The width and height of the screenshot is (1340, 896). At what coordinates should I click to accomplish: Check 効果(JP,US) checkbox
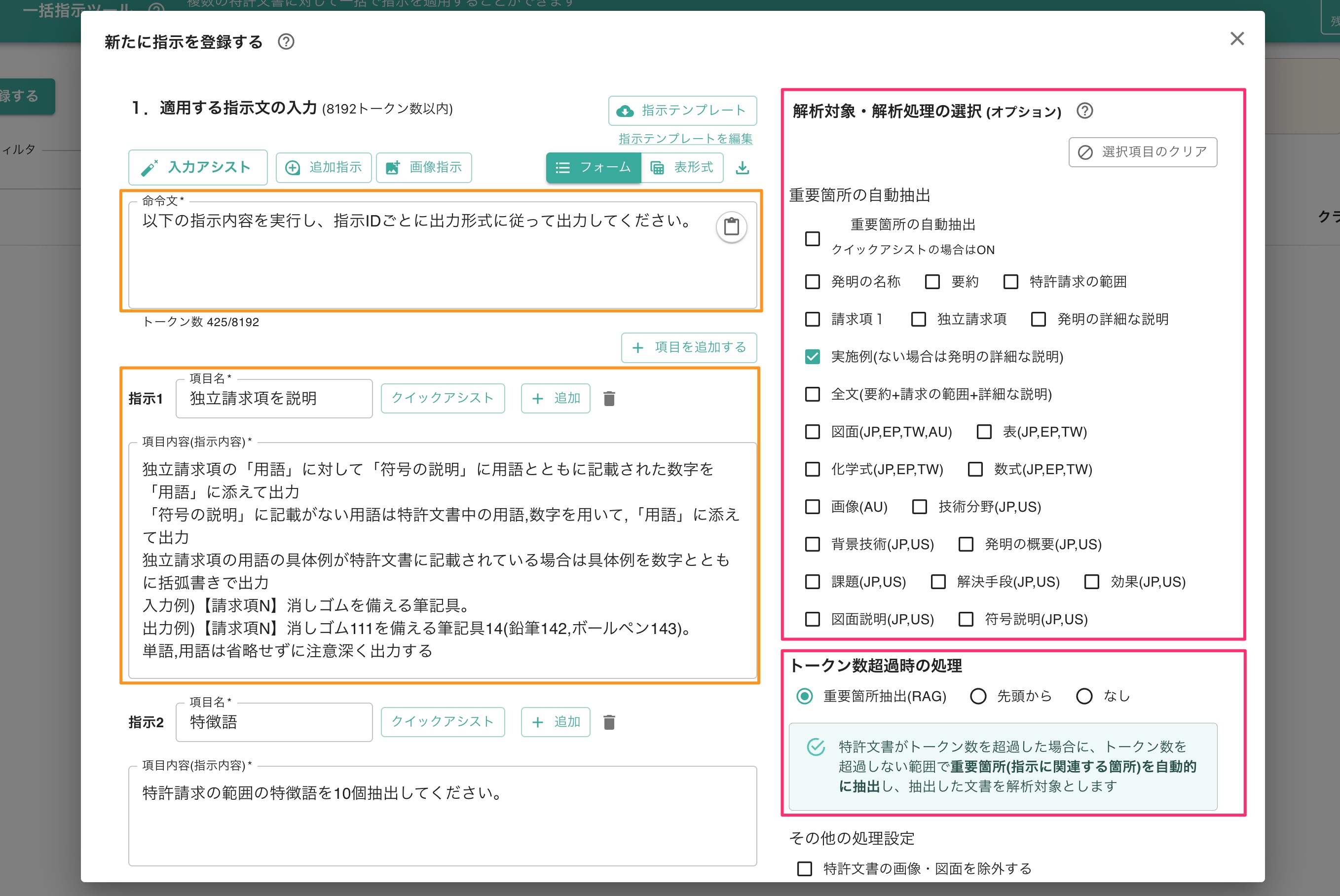1091,582
